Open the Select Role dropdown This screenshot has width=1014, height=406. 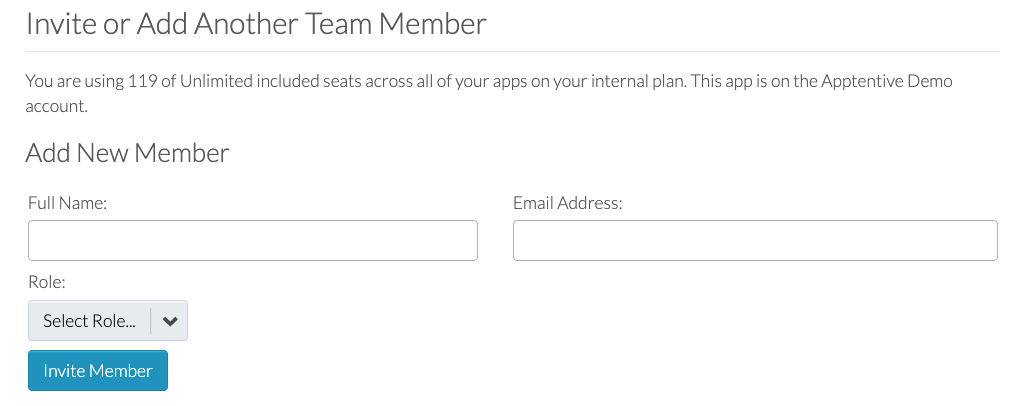coord(108,321)
